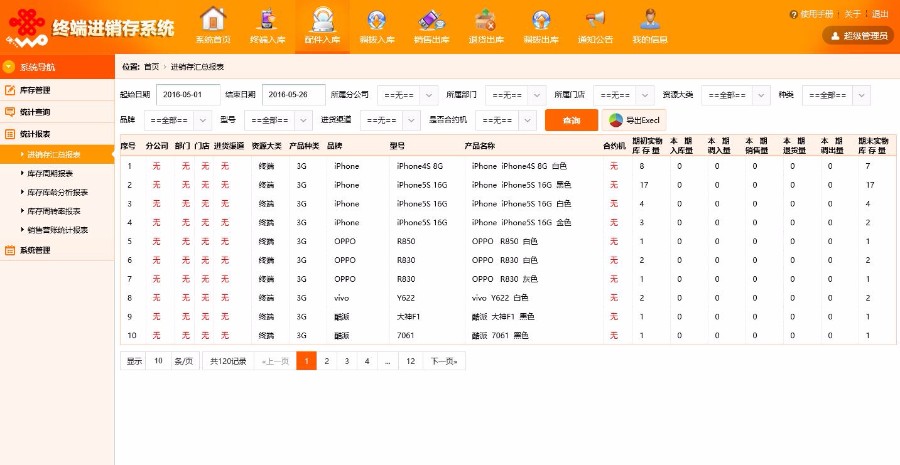Open 调拨出库 transfer-out icon
The width and height of the screenshot is (900, 465).
click(541, 20)
